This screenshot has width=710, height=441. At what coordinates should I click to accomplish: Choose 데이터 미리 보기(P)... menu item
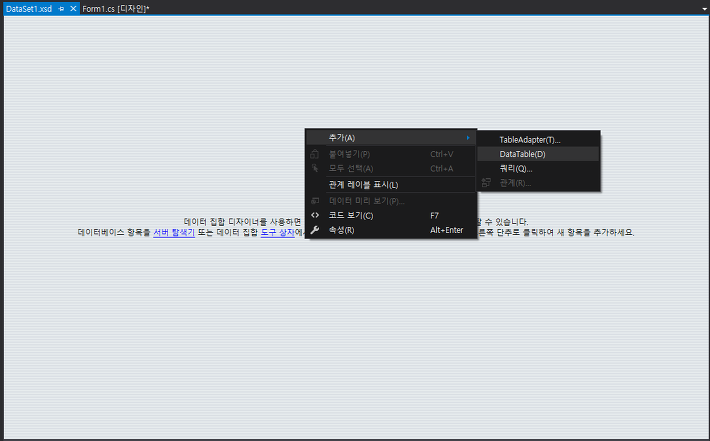click(x=391, y=201)
